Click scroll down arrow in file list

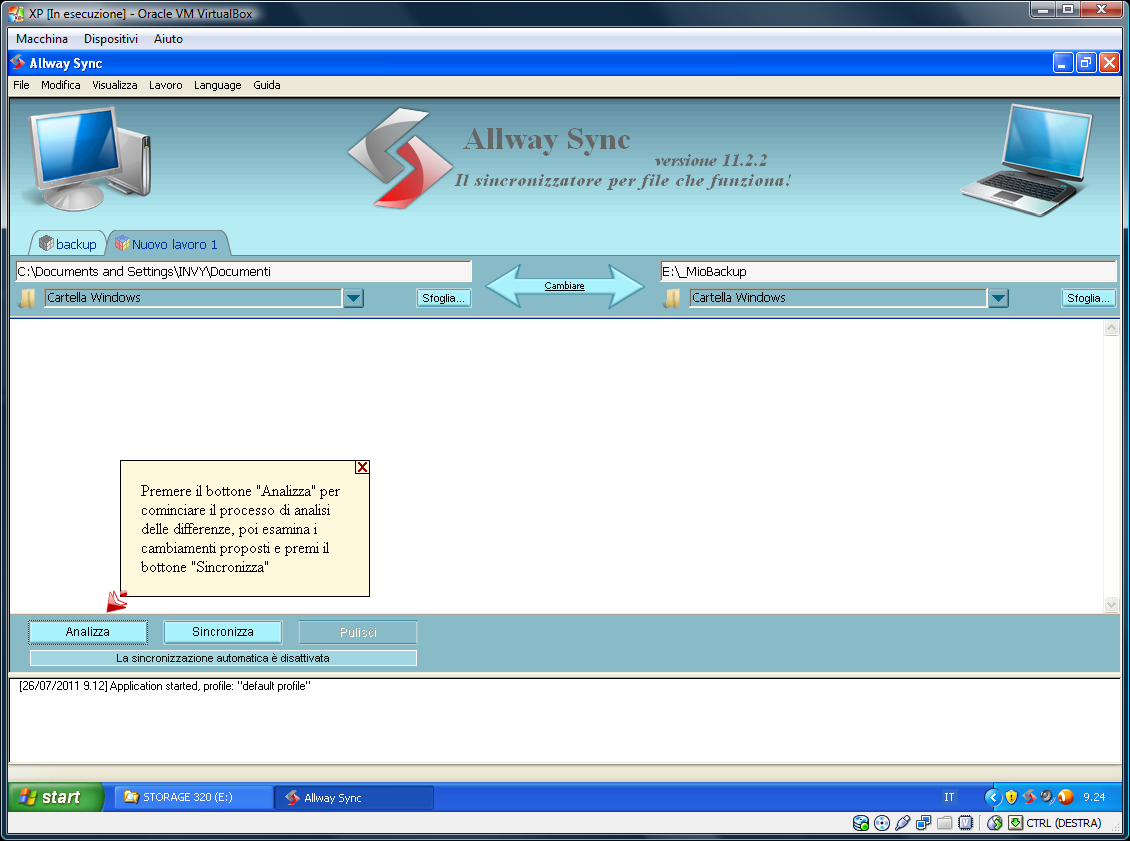(1111, 605)
